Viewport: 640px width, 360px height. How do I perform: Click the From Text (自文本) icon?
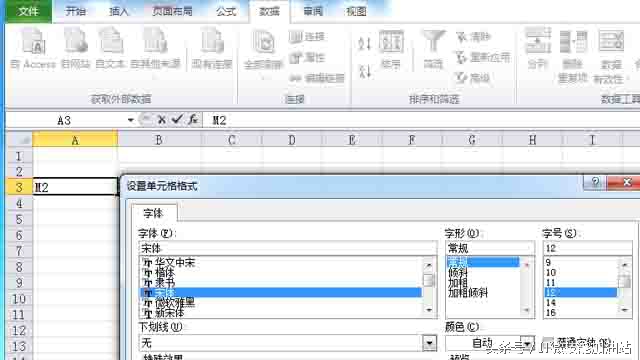(x=111, y=41)
